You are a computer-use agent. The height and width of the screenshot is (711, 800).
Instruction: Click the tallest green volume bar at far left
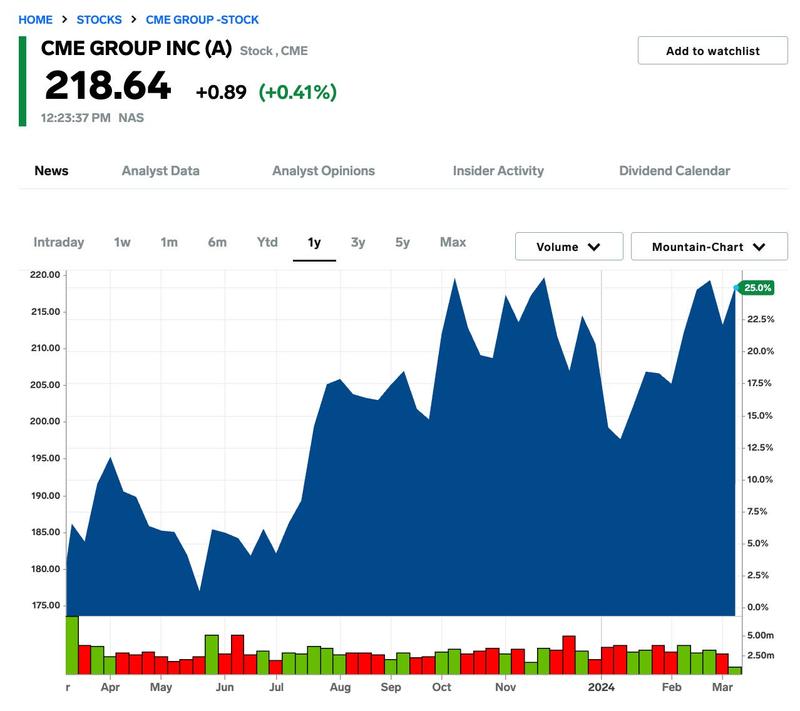click(72, 645)
